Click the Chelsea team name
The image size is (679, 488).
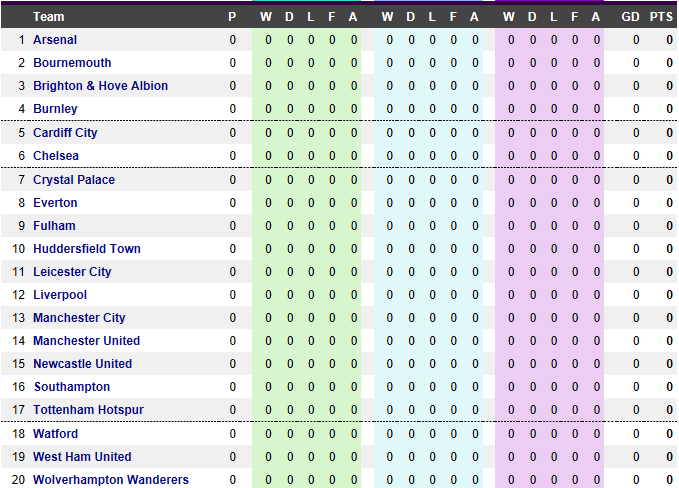(x=56, y=156)
